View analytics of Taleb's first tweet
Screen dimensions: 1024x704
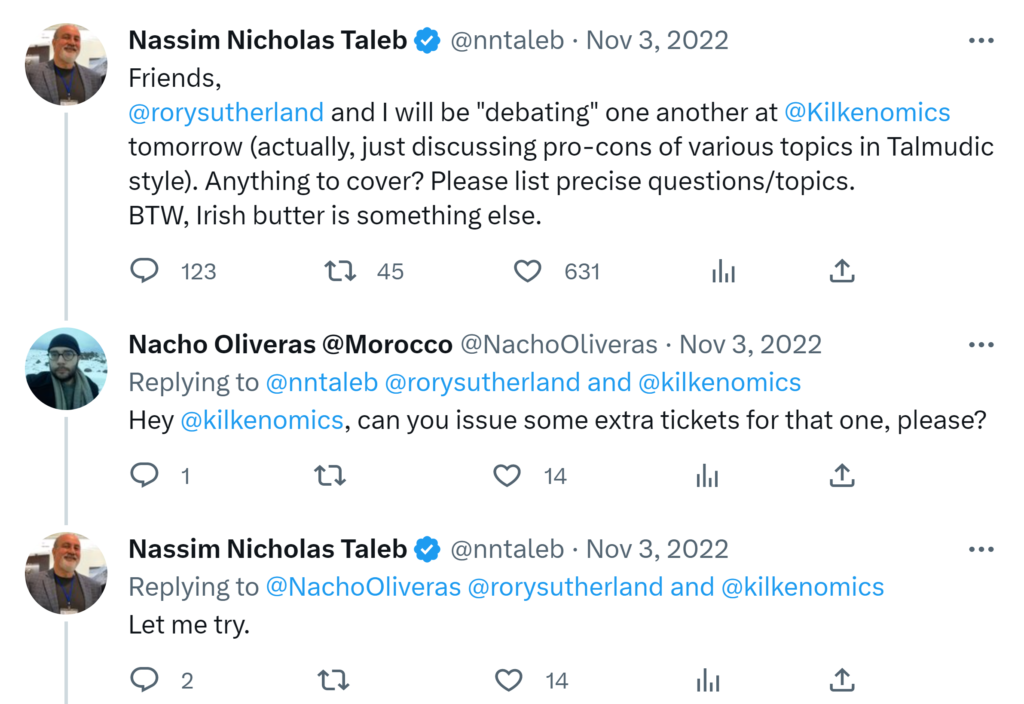click(x=723, y=271)
